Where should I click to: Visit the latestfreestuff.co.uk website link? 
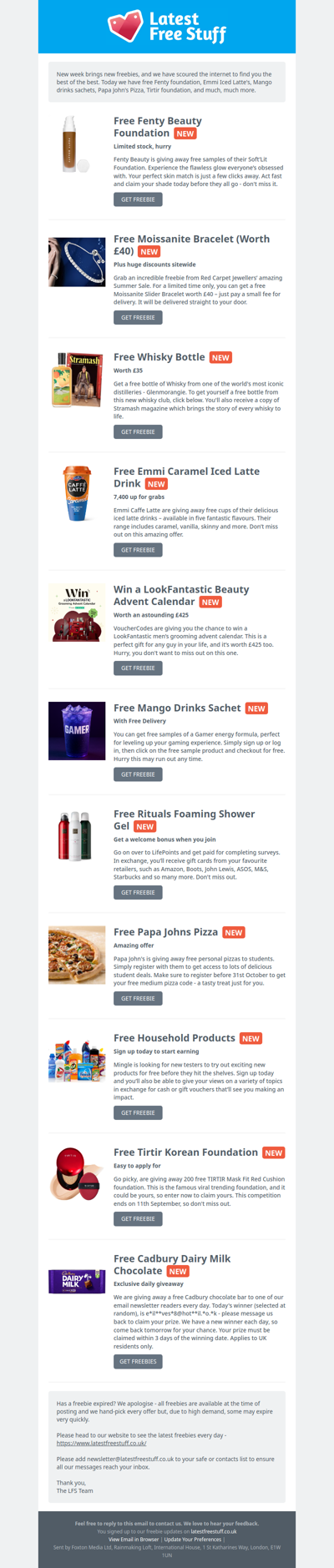pos(102,1443)
